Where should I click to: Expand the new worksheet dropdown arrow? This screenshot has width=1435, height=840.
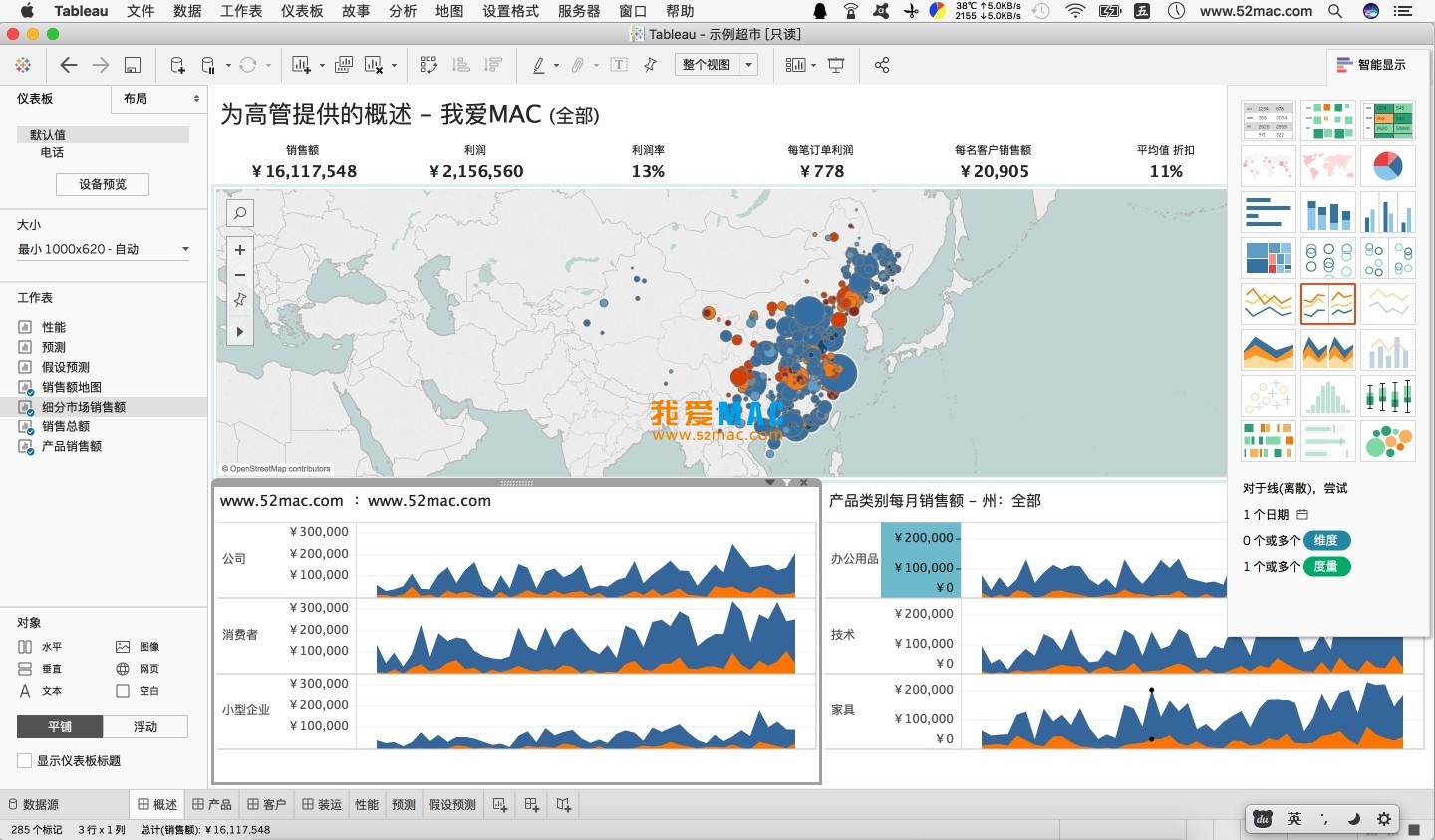tap(322, 66)
